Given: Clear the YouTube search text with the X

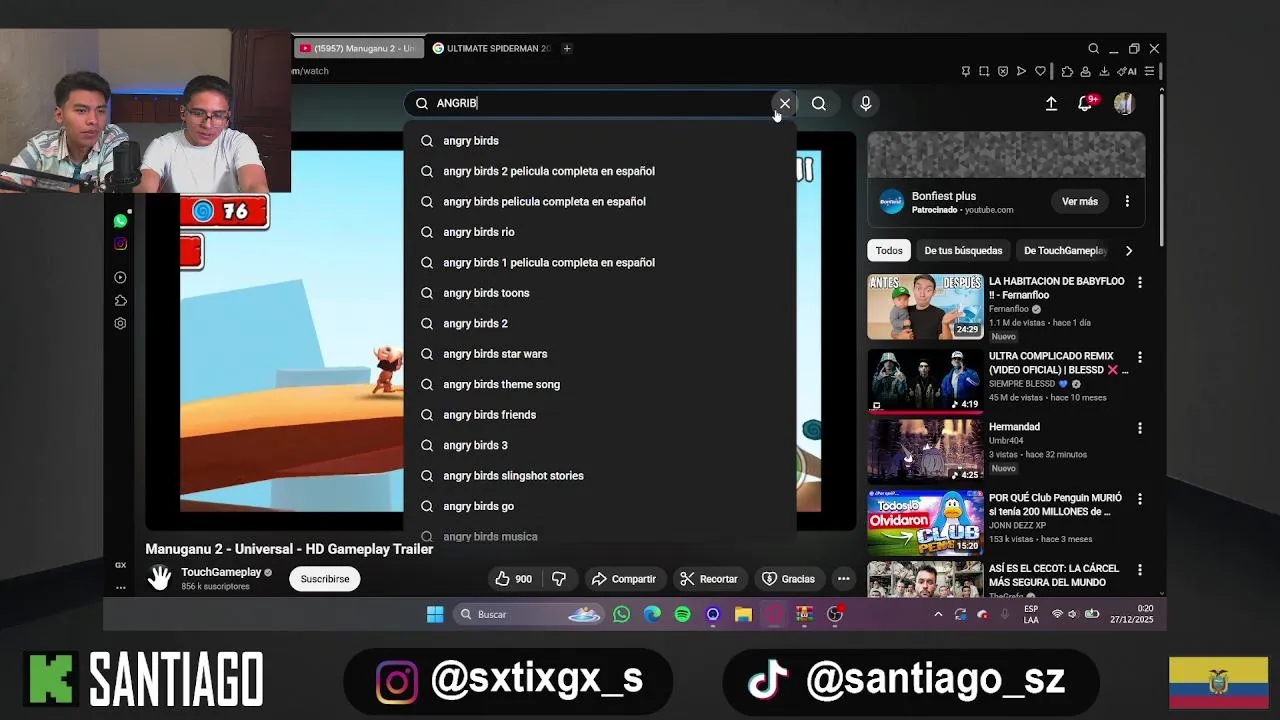Looking at the screenshot, I should click(785, 103).
